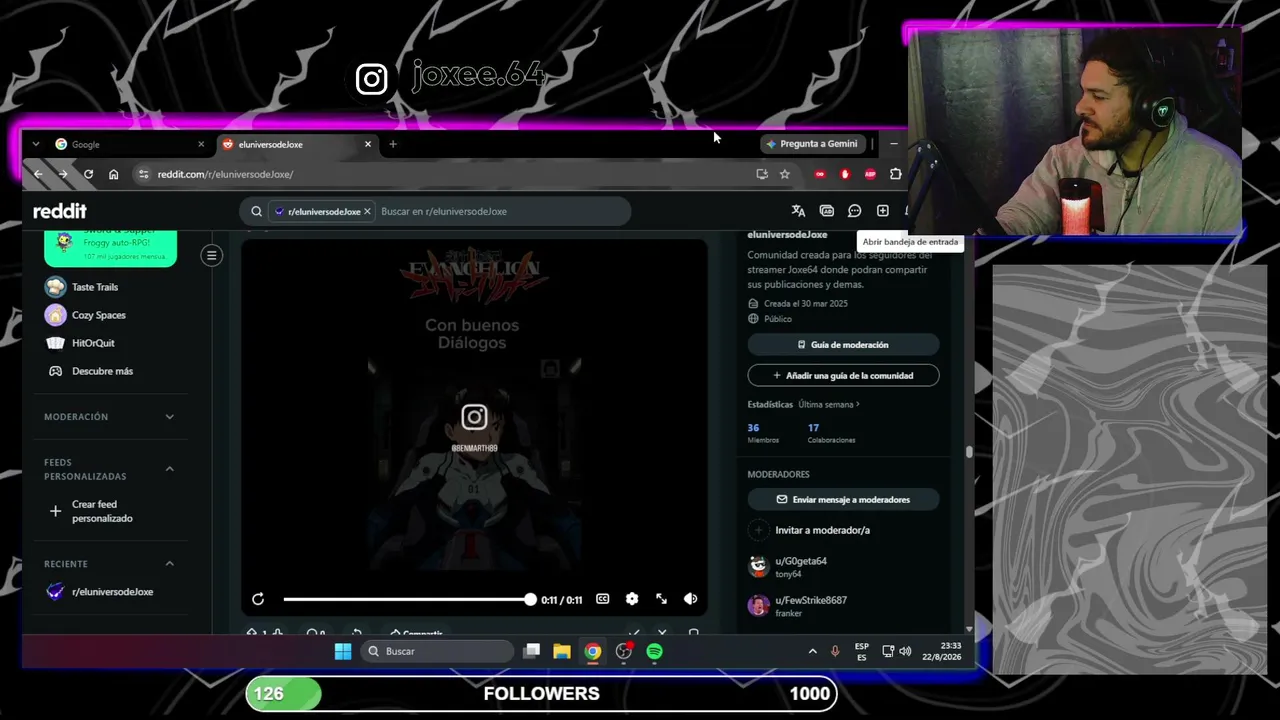Click the install app icon in address bar
Image resolution: width=1280 pixels, height=720 pixels.
pyautogui.click(x=762, y=174)
